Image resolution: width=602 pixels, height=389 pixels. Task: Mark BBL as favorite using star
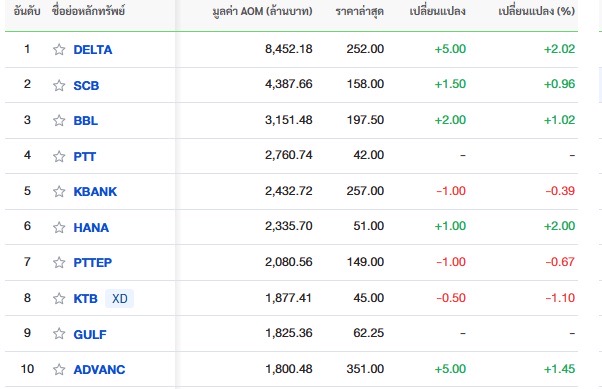click(59, 121)
